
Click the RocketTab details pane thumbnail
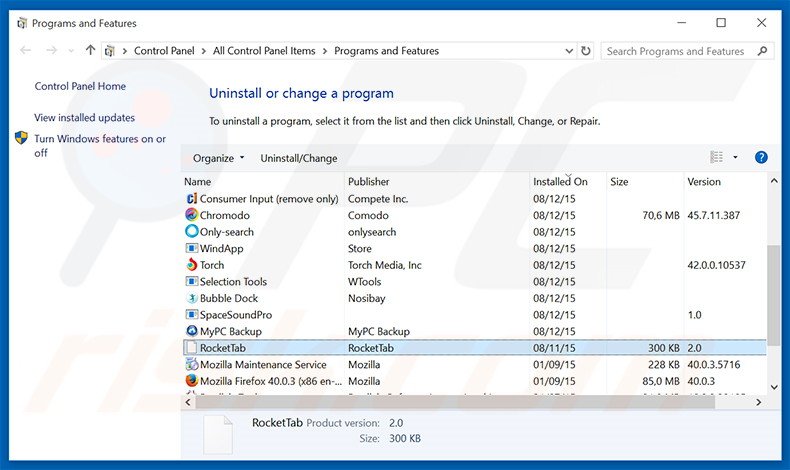tap(218, 434)
